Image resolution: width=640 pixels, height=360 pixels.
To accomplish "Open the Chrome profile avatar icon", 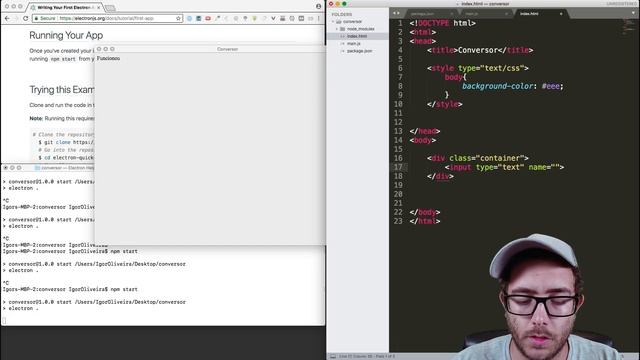I will pos(318,7).
